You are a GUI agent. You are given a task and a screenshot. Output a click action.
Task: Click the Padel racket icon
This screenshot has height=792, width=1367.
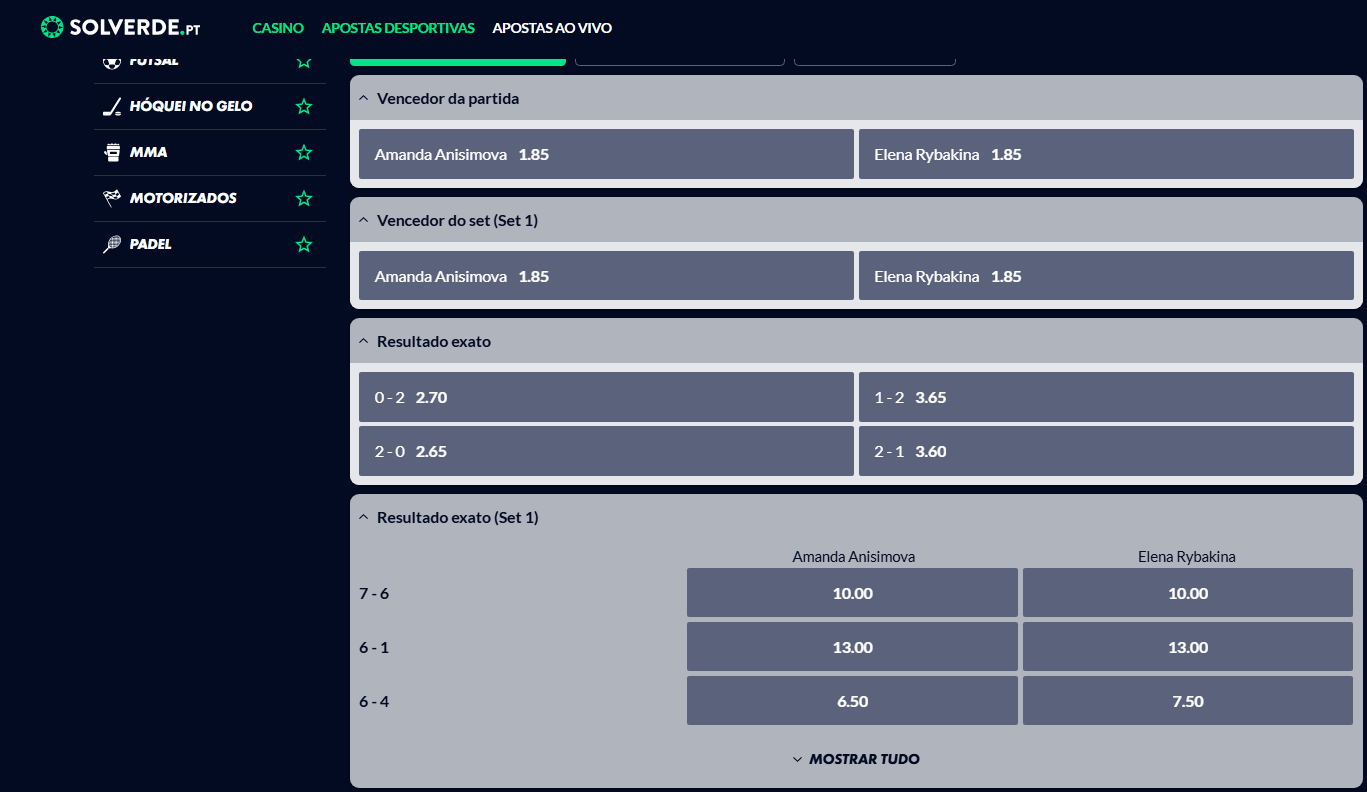coord(112,244)
